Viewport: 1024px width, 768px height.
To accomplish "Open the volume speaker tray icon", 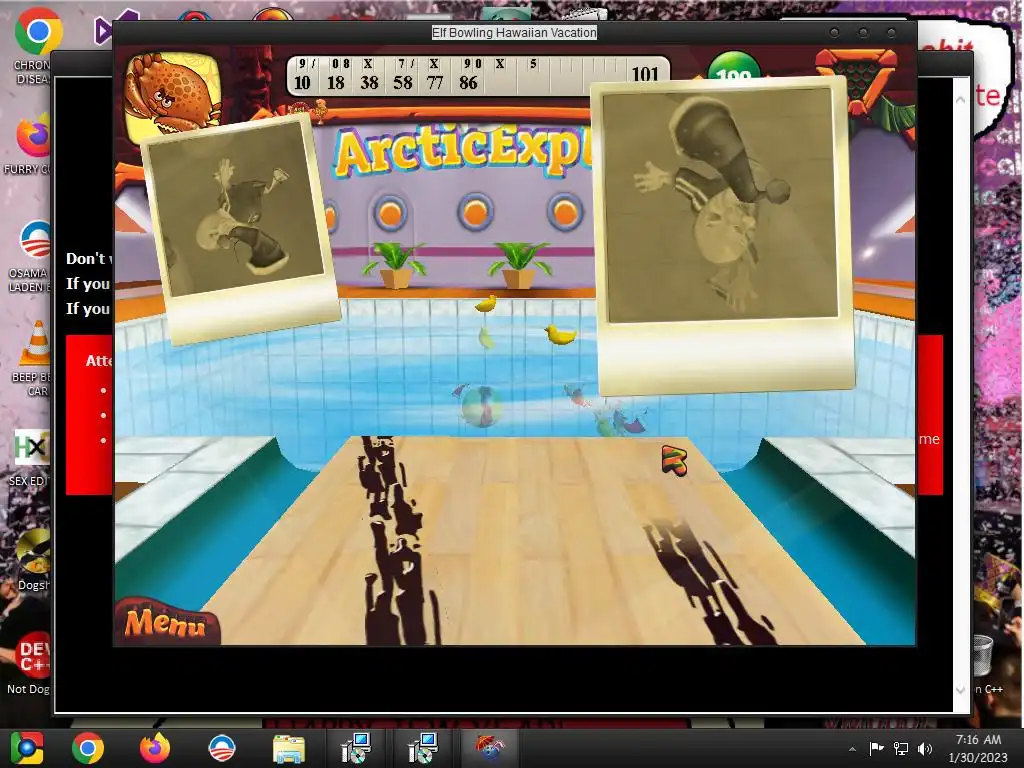I will coord(925,748).
